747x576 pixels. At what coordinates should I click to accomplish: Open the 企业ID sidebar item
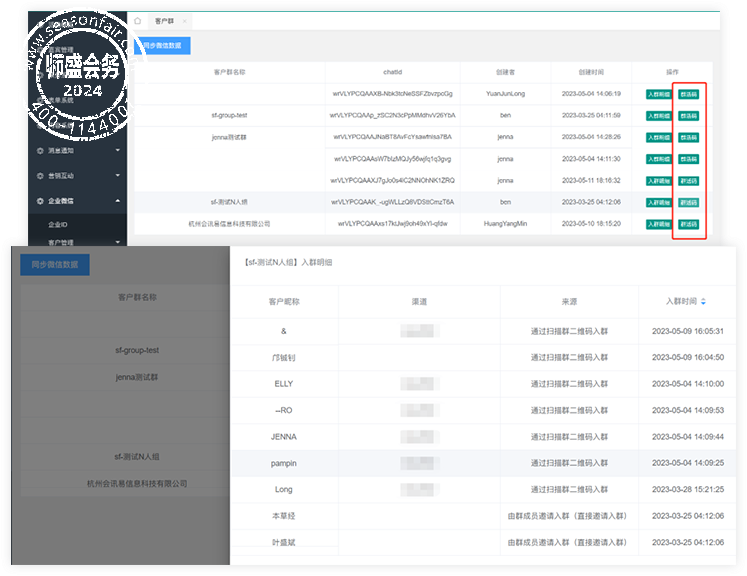coord(58,224)
